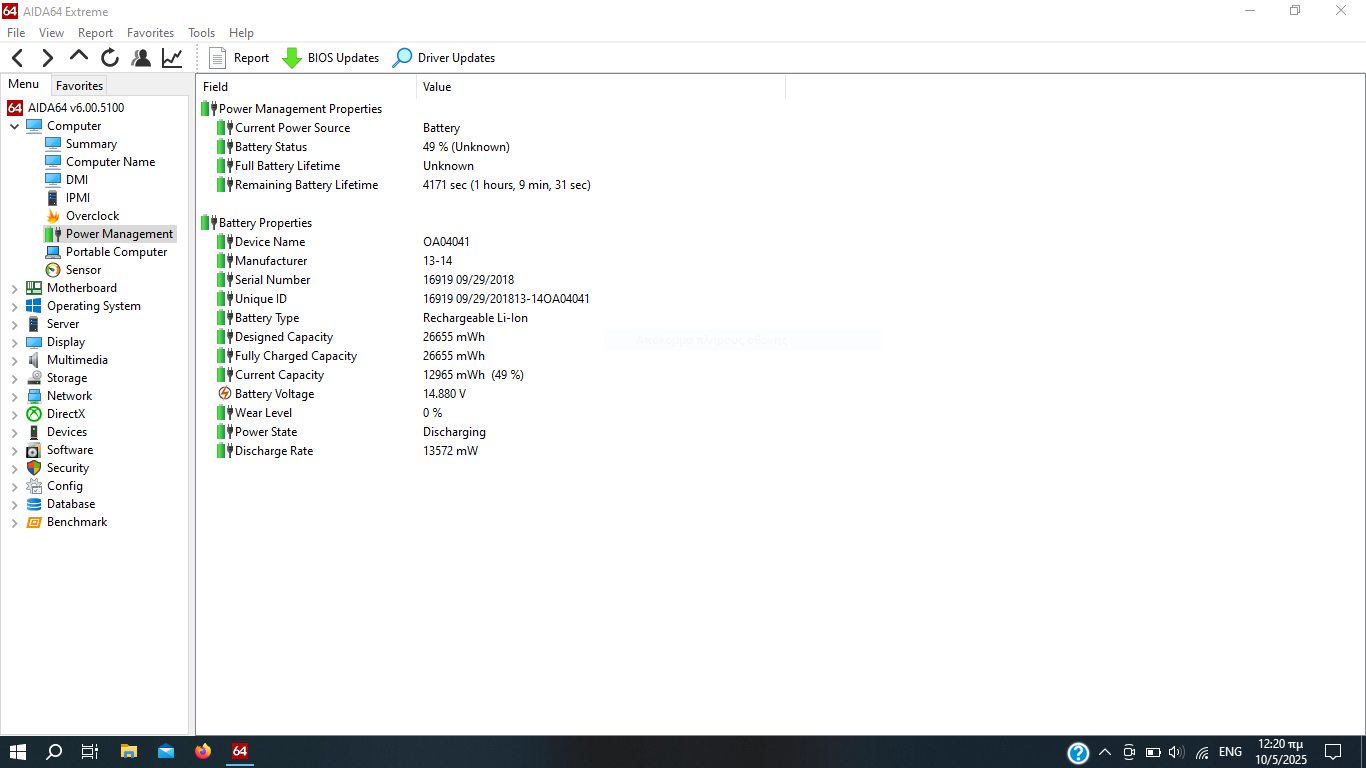Open Driver Updates from toolbar
The height and width of the screenshot is (768, 1366).
pyautogui.click(x=444, y=58)
